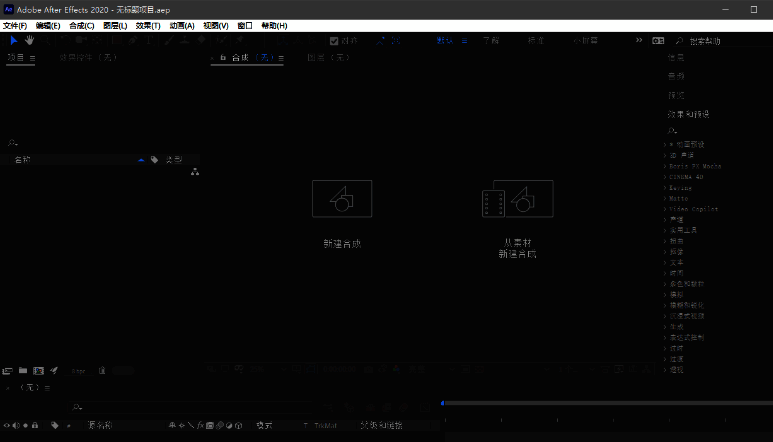Image resolution: width=773 pixels, height=442 pixels.
Task: Open the 动画(A) menu
Action: click(182, 26)
